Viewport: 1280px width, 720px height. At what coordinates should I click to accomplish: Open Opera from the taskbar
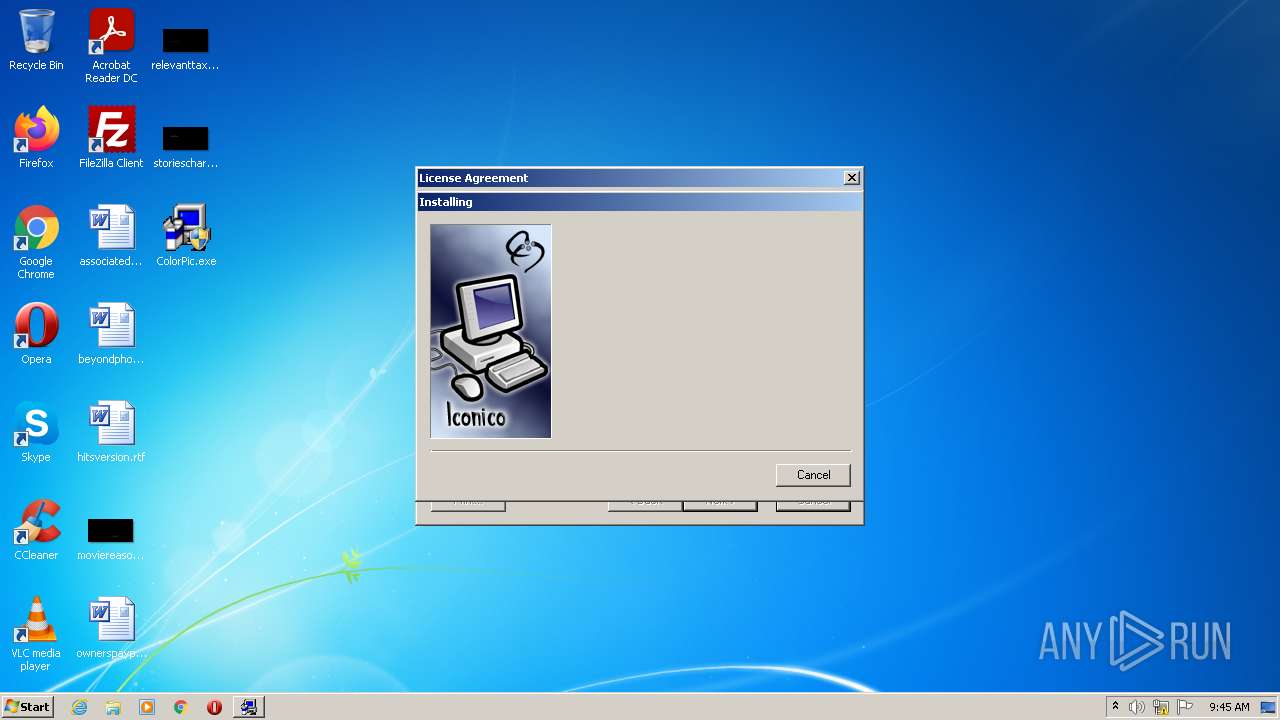coord(214,707)
